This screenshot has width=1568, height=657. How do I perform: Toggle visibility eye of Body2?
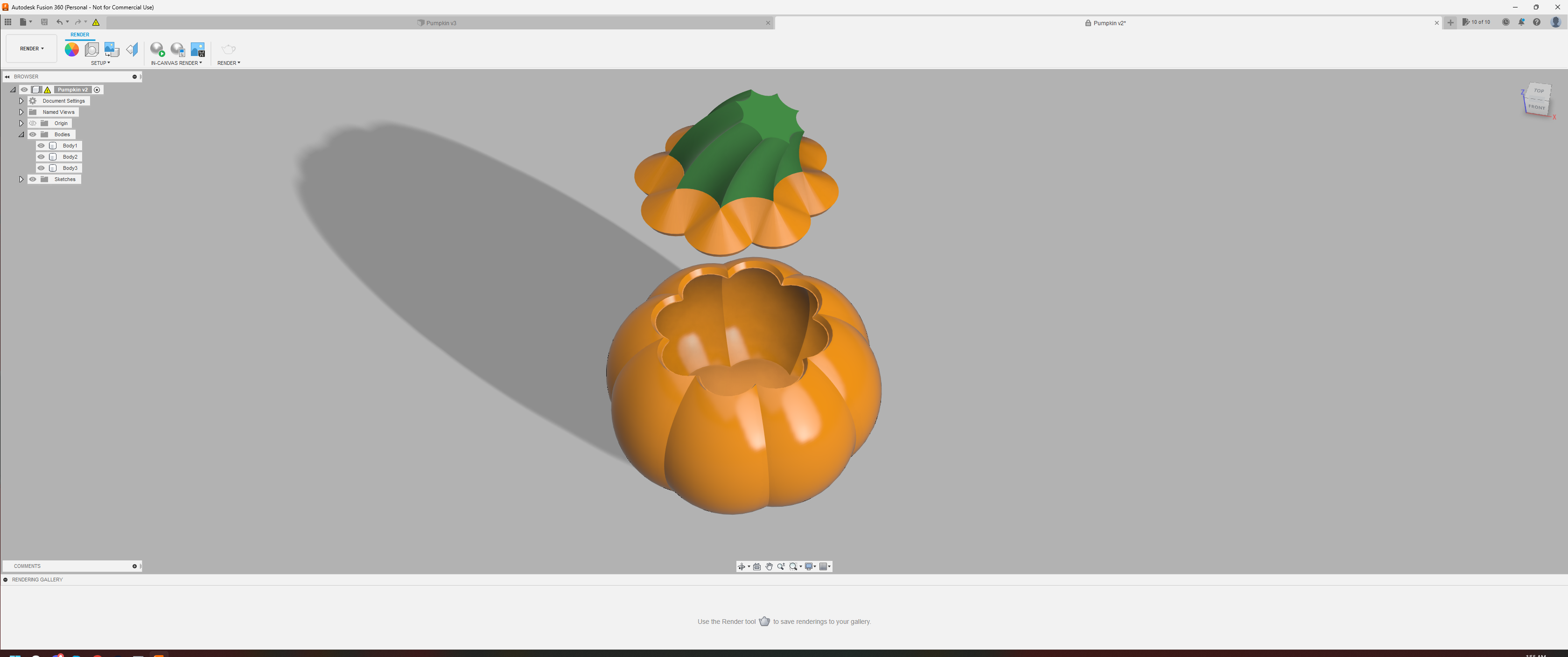pyautogui.click(x=42, y=157)
